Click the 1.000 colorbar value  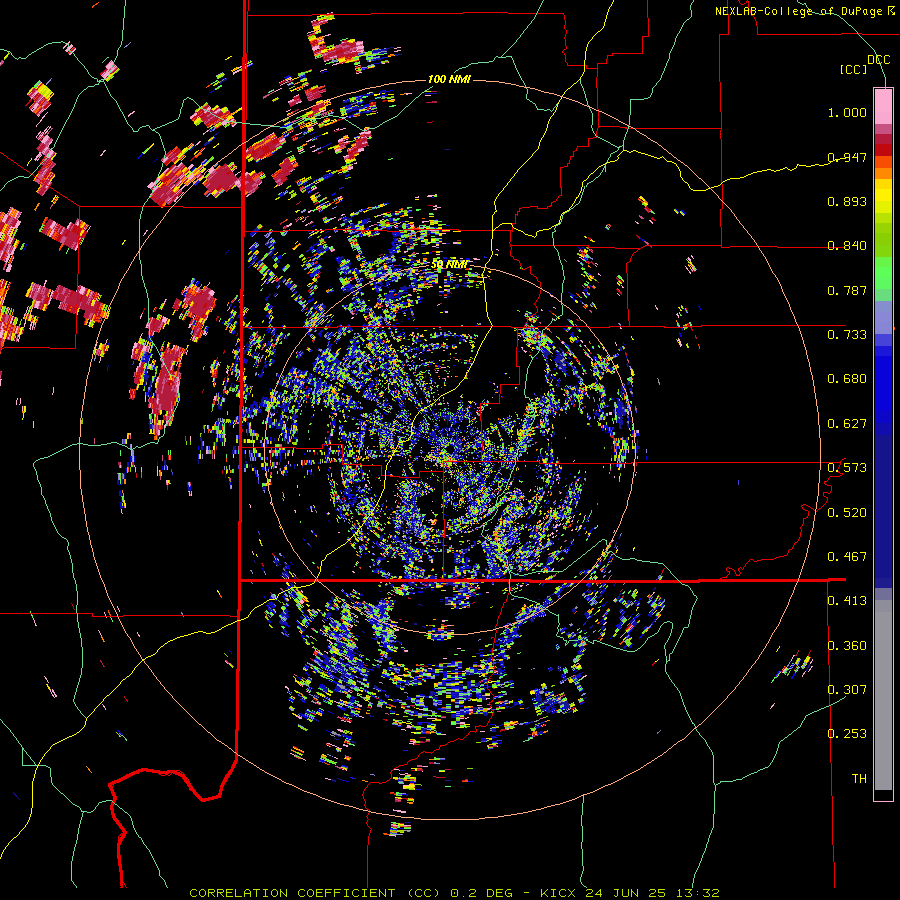click(x=847, y=112)
